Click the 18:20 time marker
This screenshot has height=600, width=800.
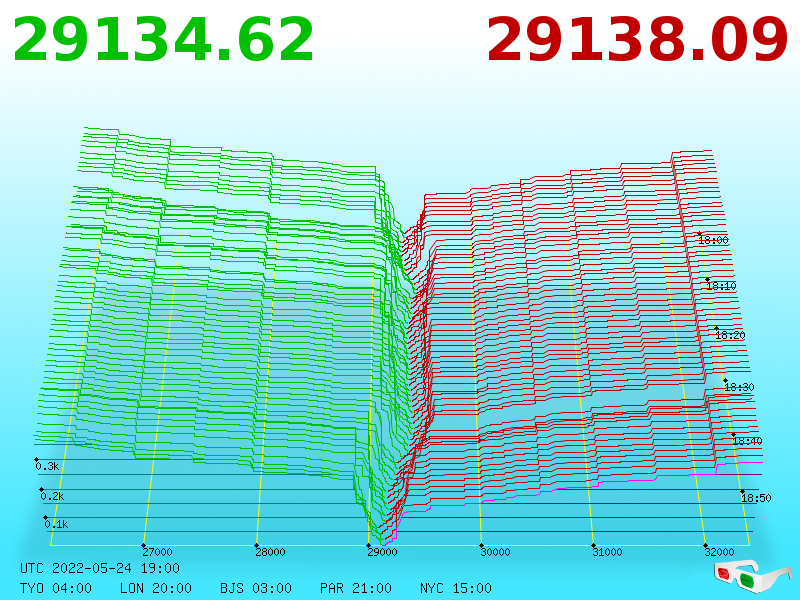(x=730, y=335)
